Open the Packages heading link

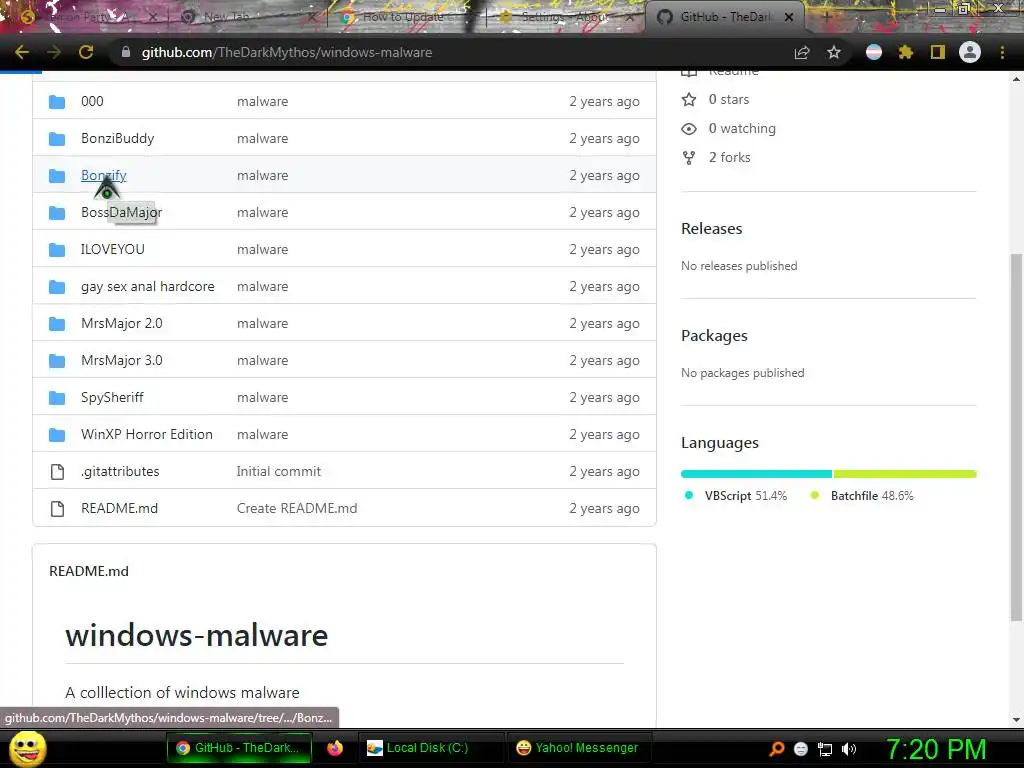click(x=714, y=336)
